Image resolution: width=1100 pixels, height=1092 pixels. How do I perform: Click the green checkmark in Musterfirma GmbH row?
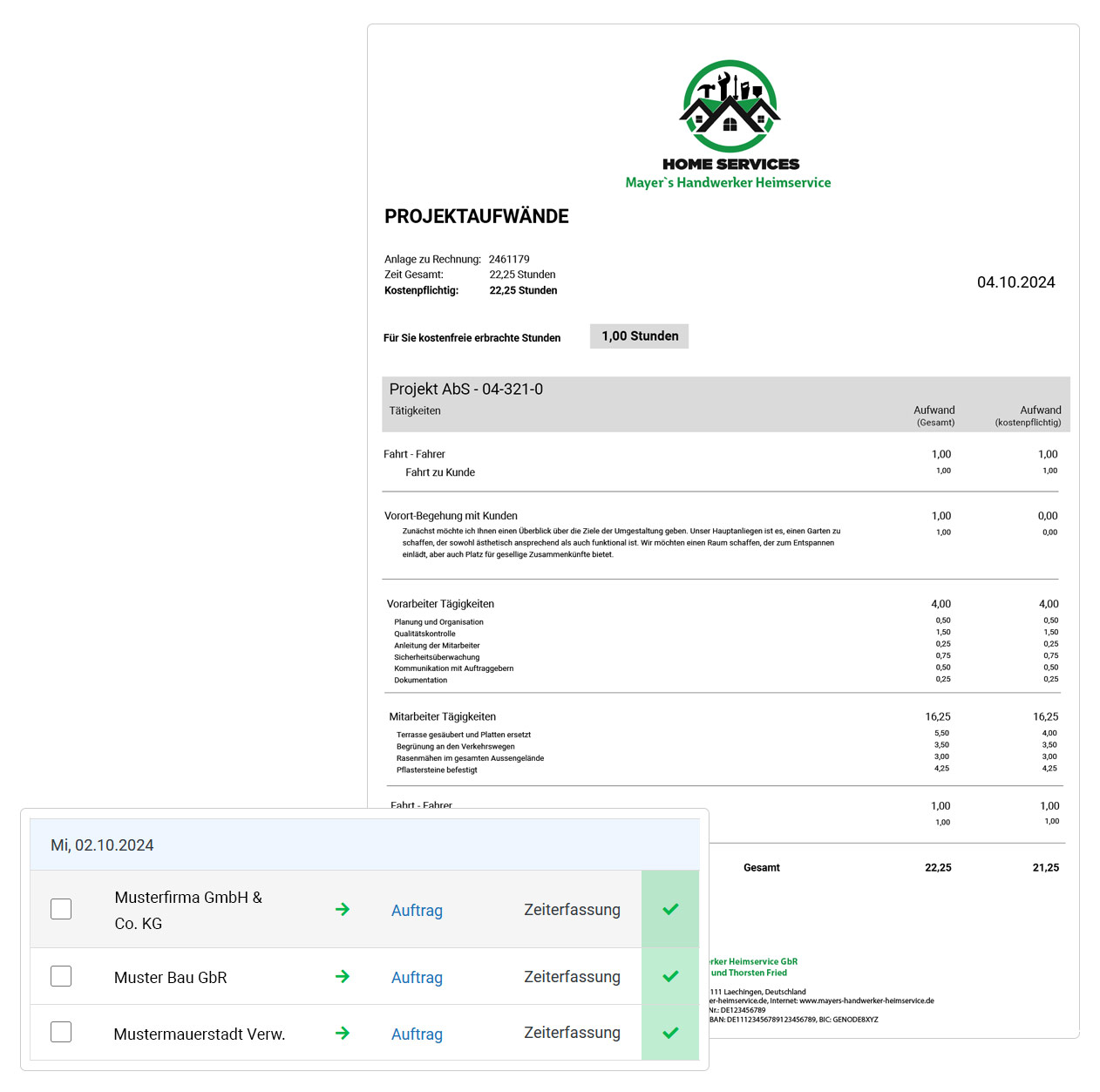(670, 909)
